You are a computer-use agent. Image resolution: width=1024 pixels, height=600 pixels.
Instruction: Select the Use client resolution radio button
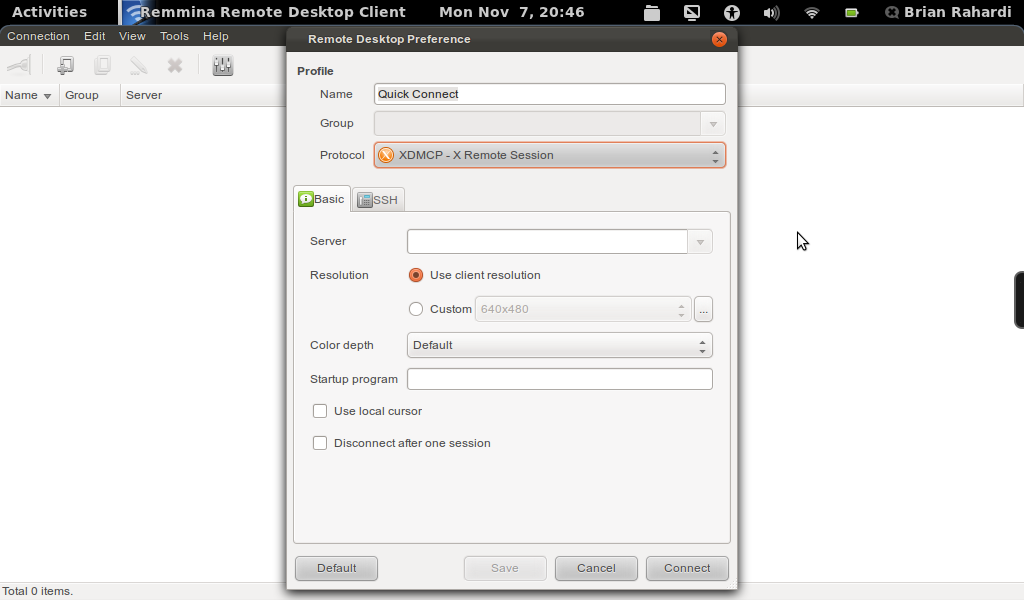pos(416,276)
